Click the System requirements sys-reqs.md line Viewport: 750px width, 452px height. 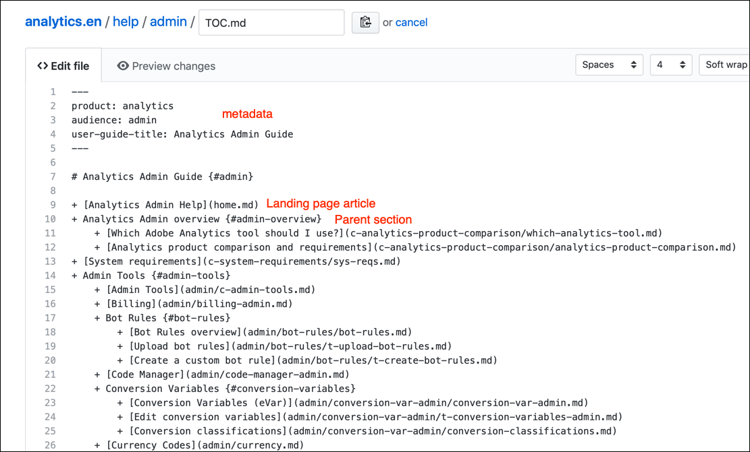(x=236, y=261)
